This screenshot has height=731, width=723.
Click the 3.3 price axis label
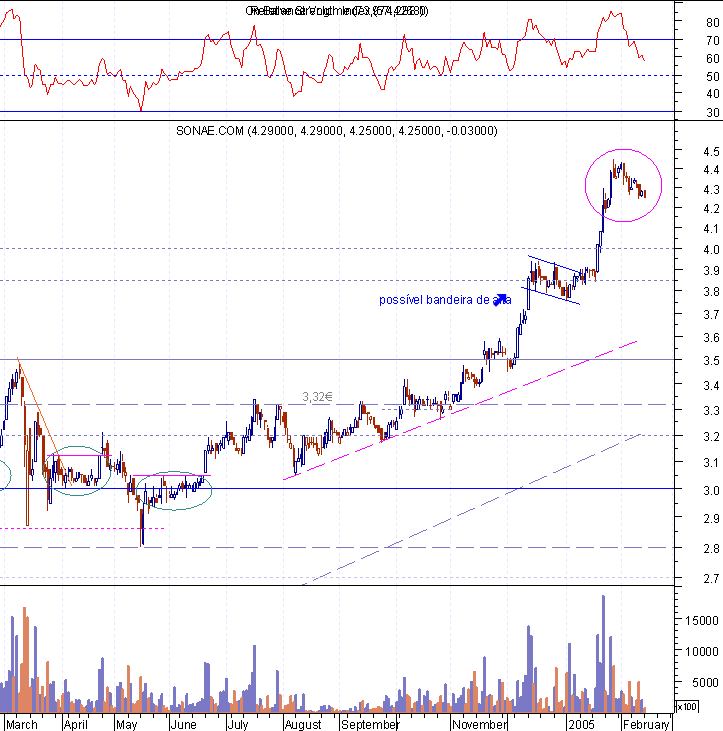711,411
